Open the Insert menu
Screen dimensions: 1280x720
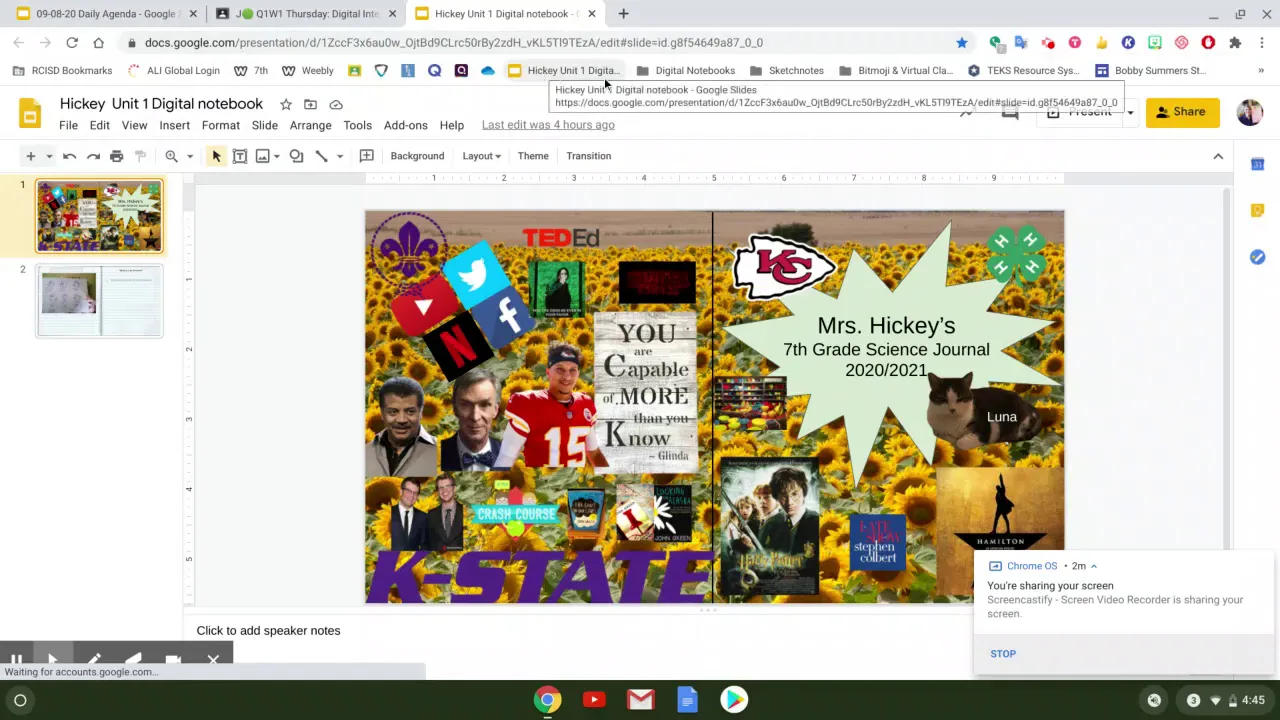(x=174, y=125)
